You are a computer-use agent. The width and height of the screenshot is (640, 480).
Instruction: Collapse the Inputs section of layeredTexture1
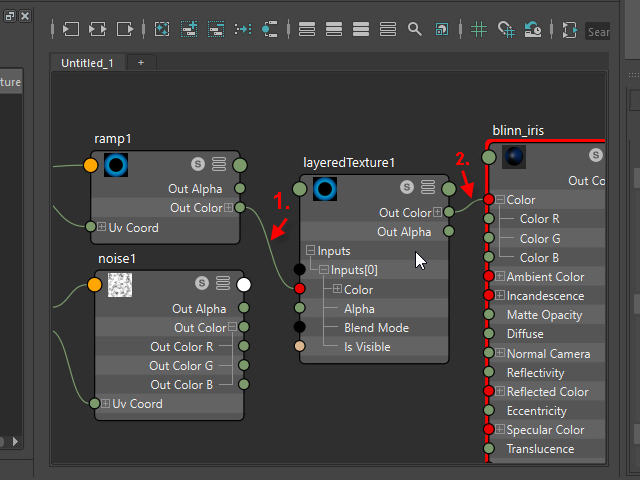coord(310,251)
